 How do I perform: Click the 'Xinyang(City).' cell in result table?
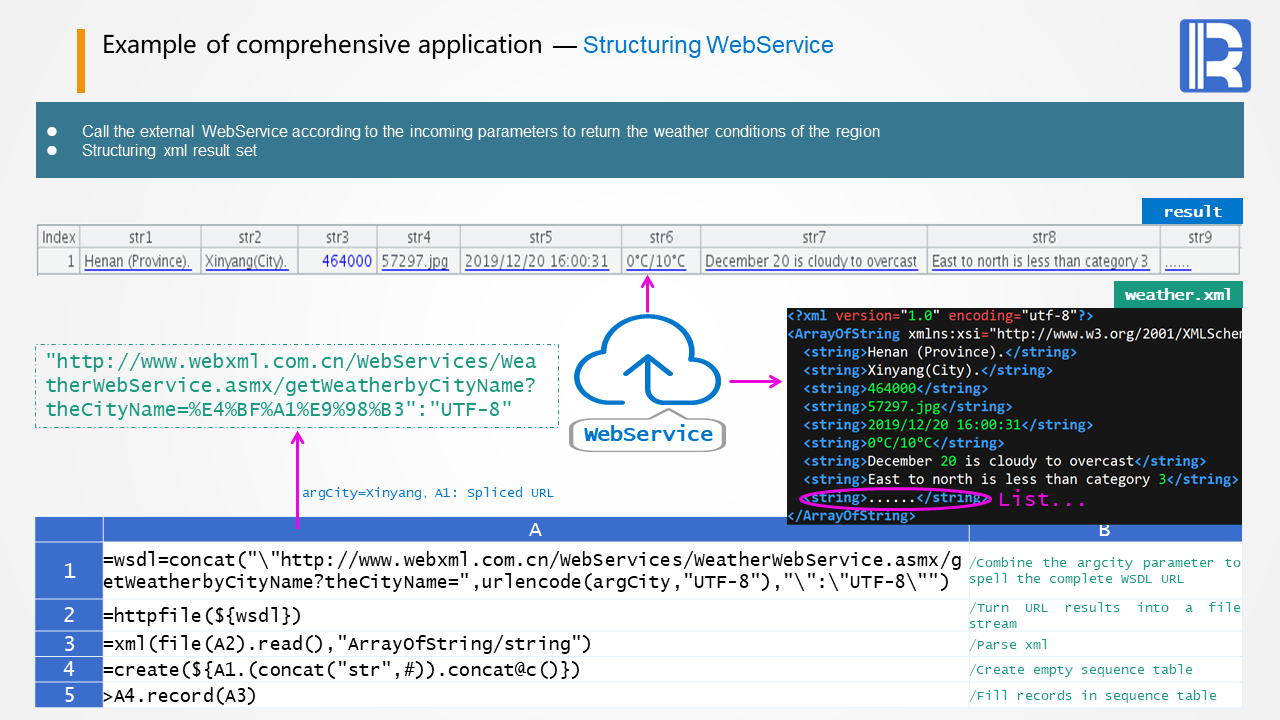(247, 261)
